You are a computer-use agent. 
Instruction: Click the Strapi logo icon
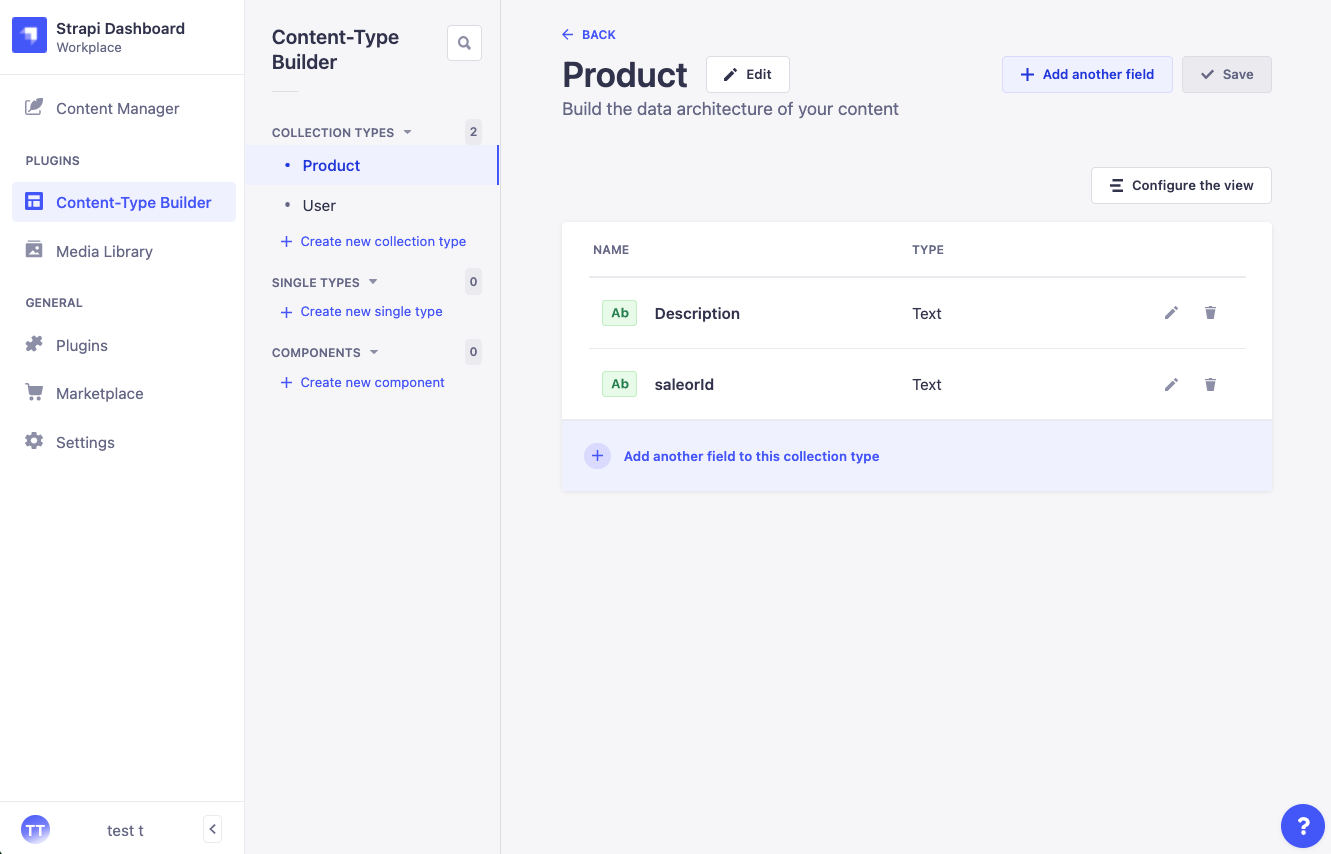click(29, 36)
